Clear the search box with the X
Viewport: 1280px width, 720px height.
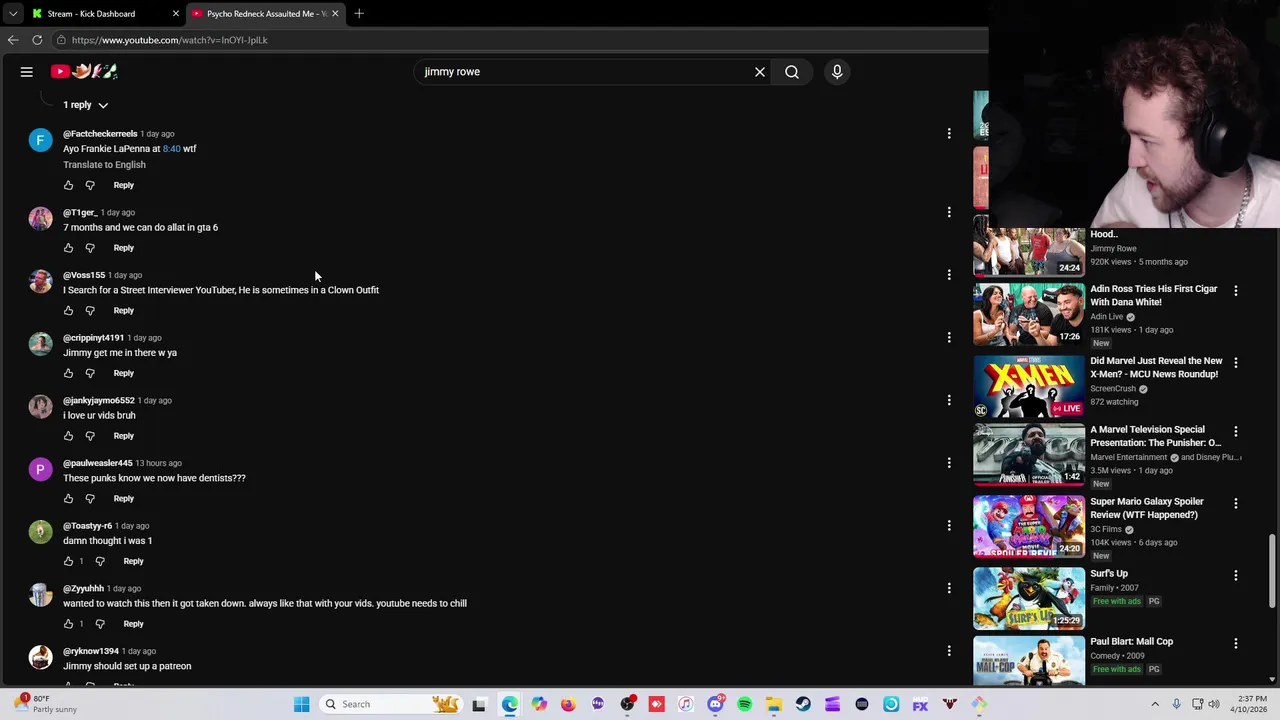[x=760, y=72]
